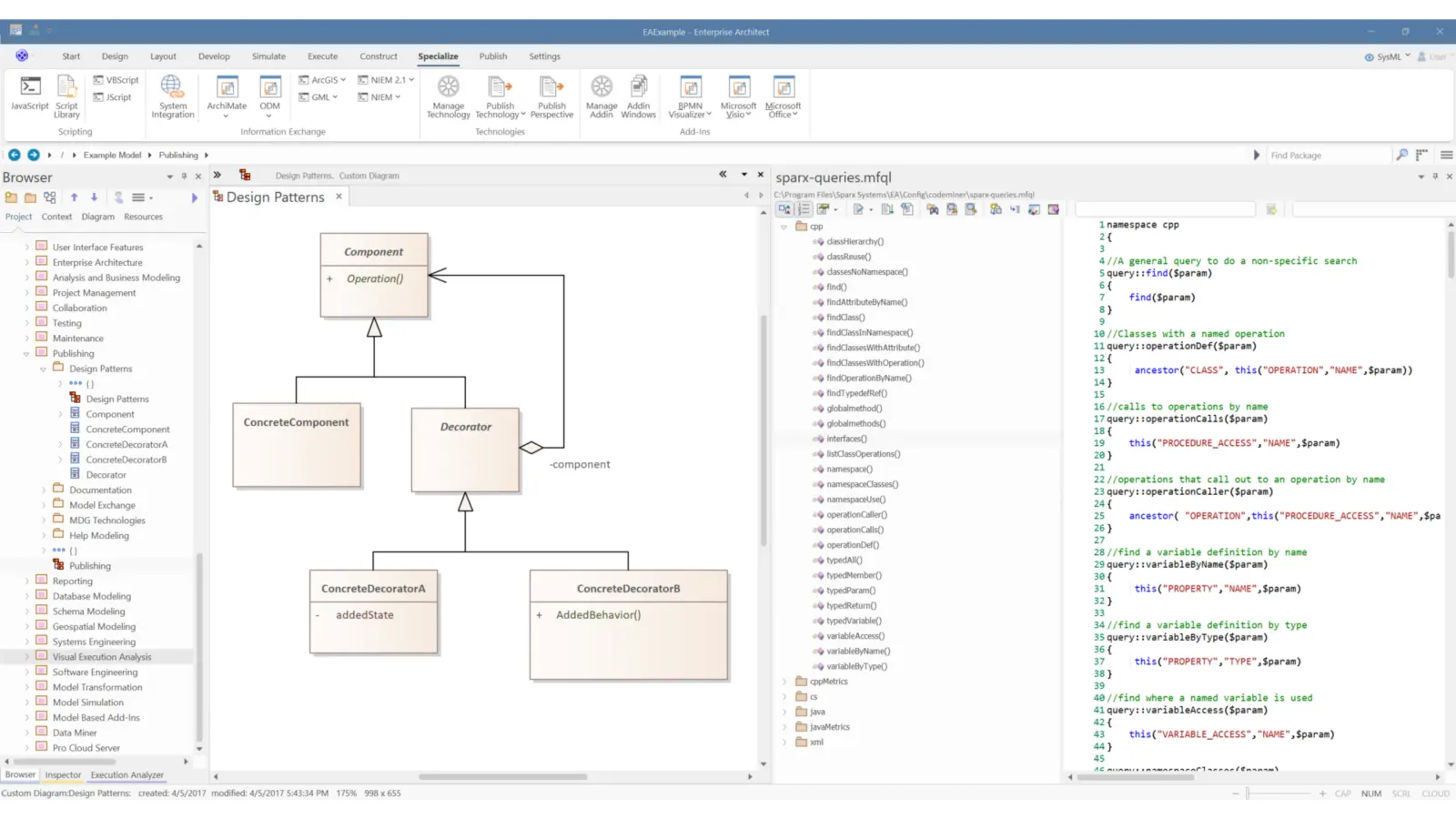
Task: Expand the java folder in sparx-queries tree
Action: click(786, 712)
